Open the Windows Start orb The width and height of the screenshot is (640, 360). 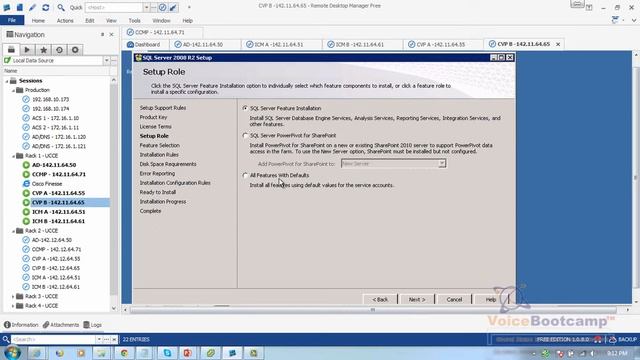click(x=12, y=353)
